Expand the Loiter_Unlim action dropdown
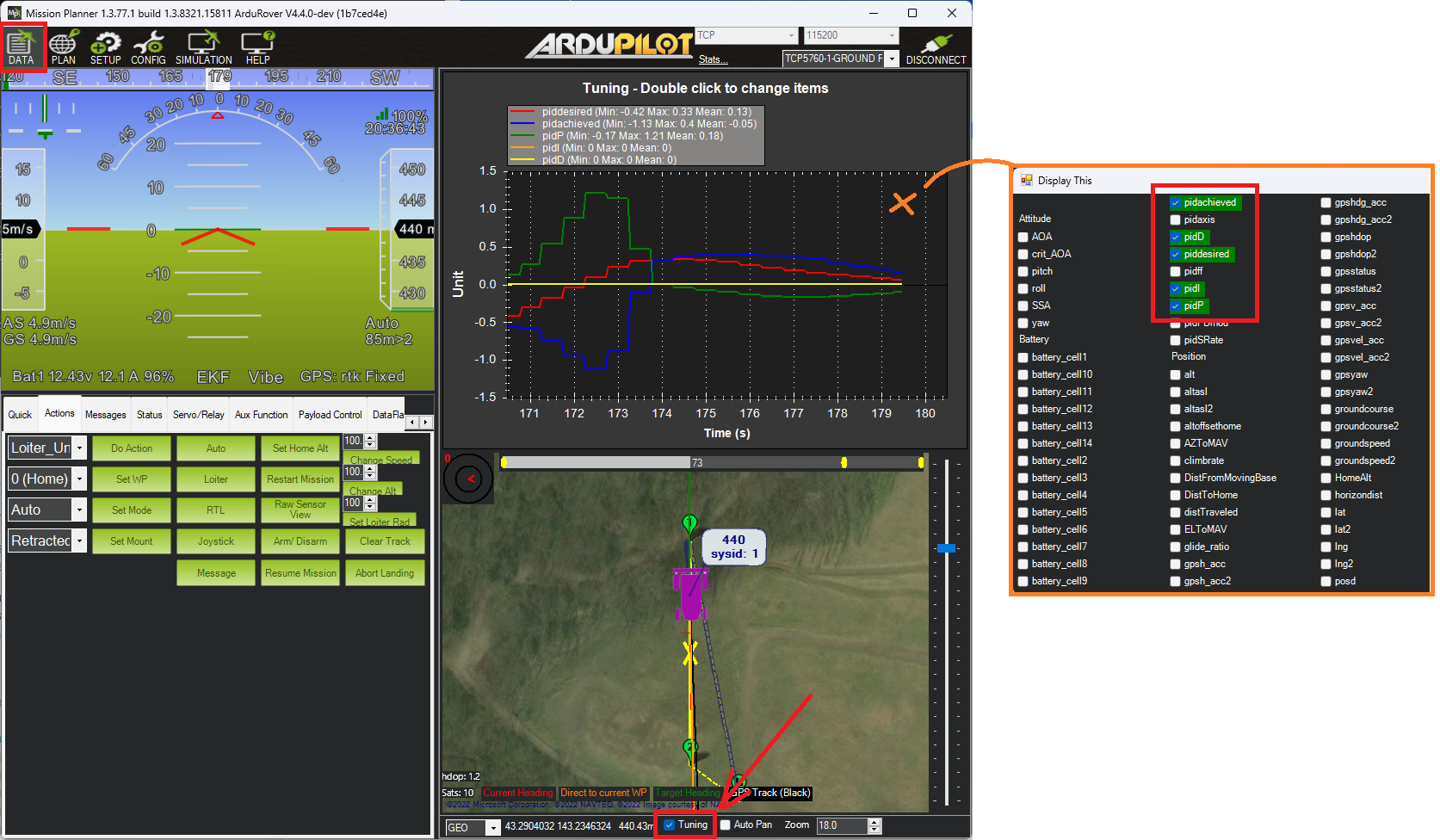 (x=79, y=448)
